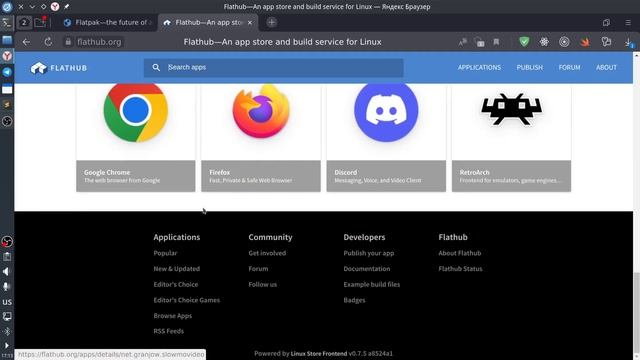Click the Search apps field
Image resolution: width=640 pixels, height=360 pixels.
pos(273,67)
